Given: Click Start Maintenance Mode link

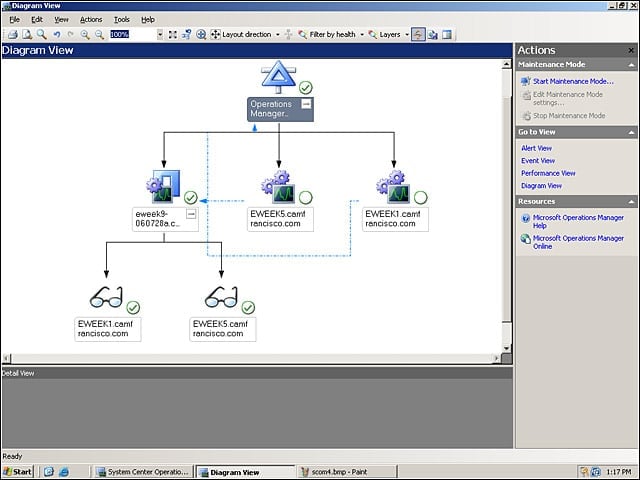Looking at the screenshot, I should pos(573,81).
